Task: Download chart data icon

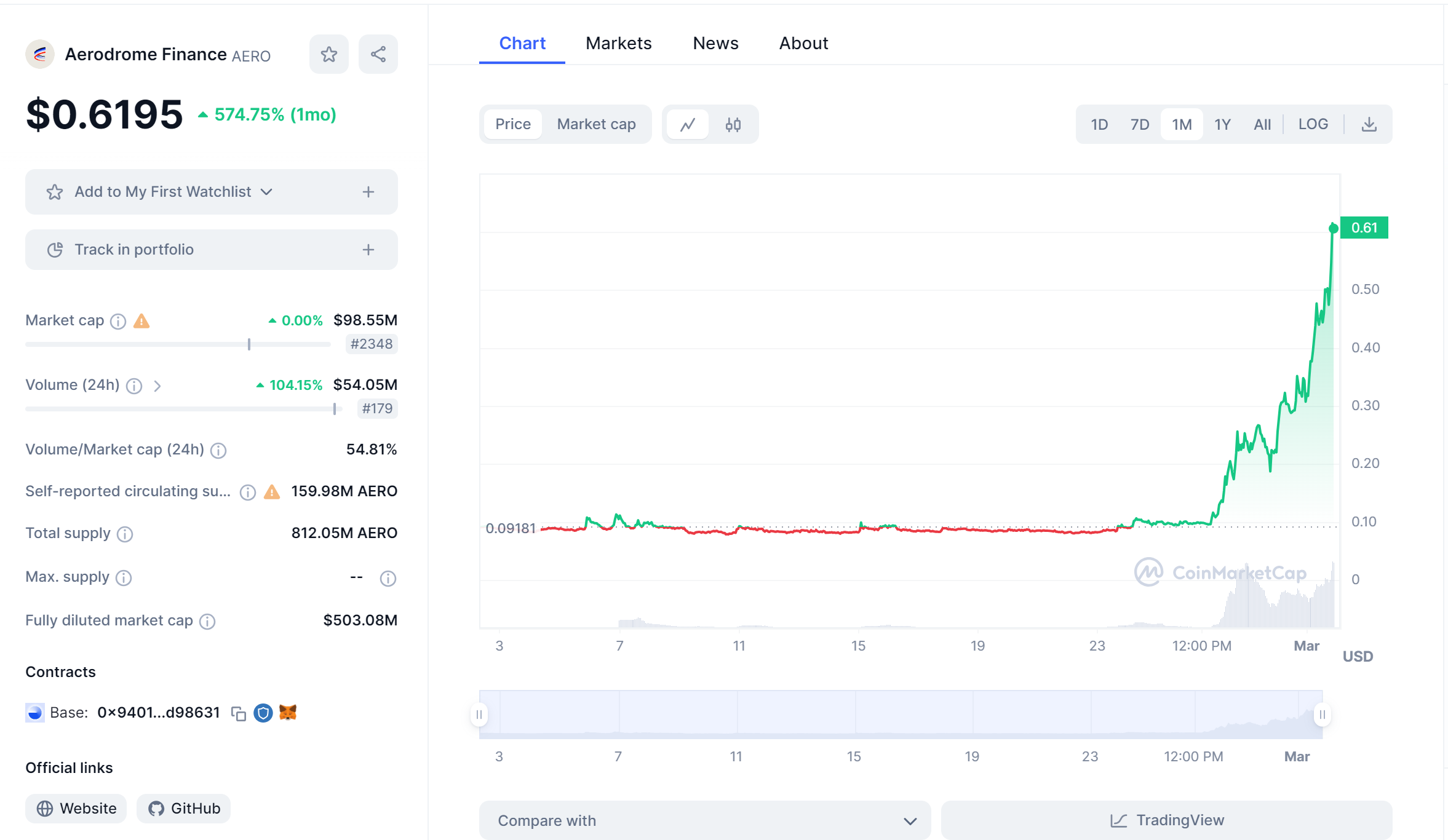Action: click(1369, 124)
